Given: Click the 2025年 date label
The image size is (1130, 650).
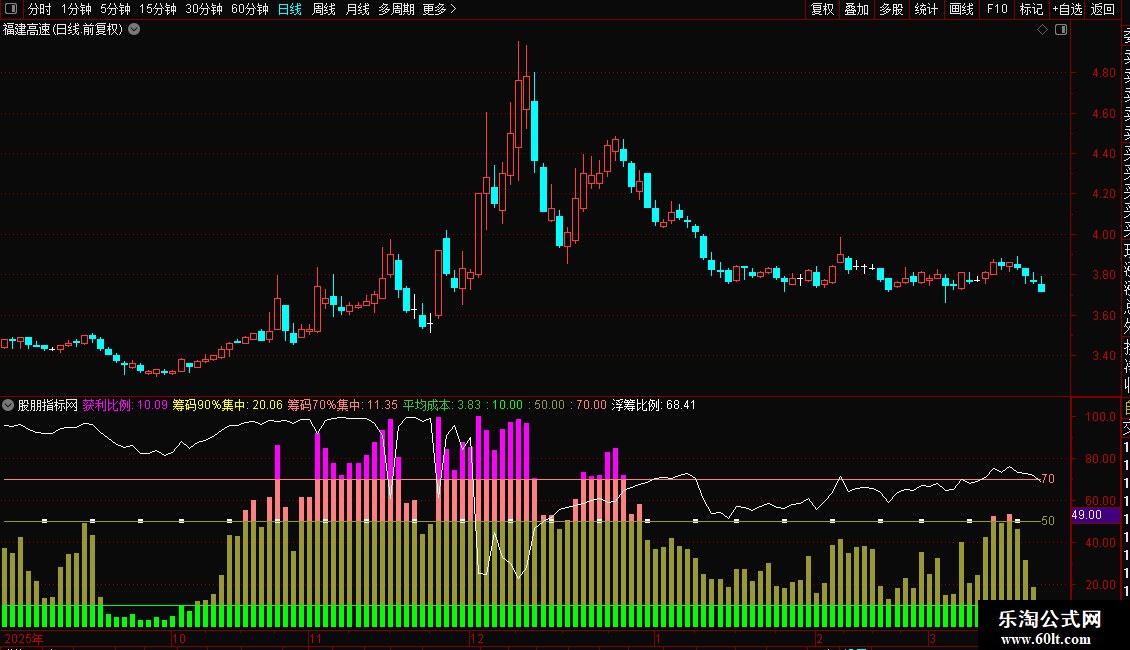Looking at the screenshot, I should [x=24, y=638].
